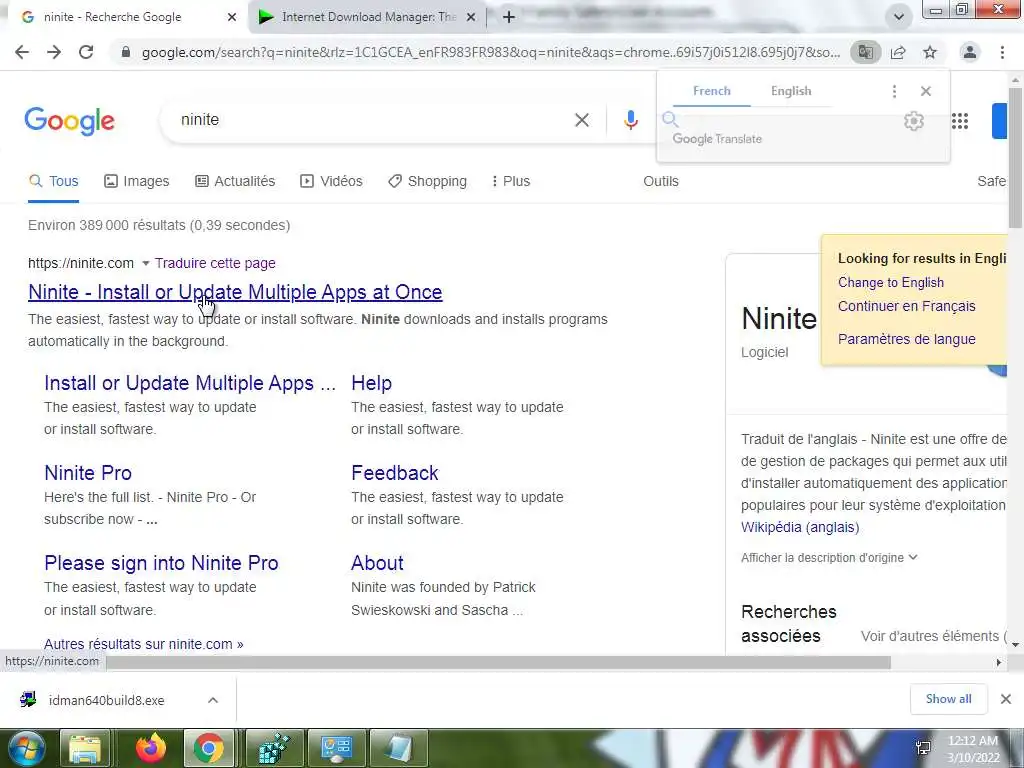Reload the Google search page
The height and width of the screenshot is (768, 1024).
[x=86, y=52]
